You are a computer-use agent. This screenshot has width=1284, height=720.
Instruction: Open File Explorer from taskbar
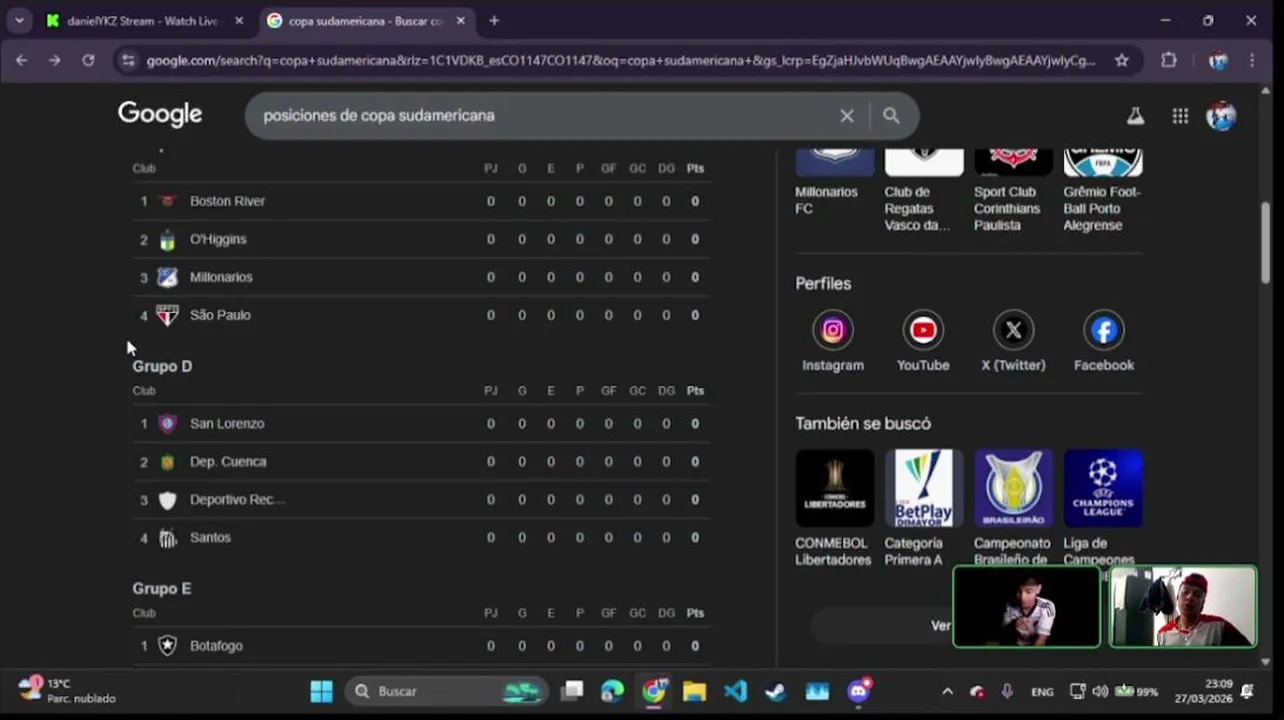click(694, 691)
